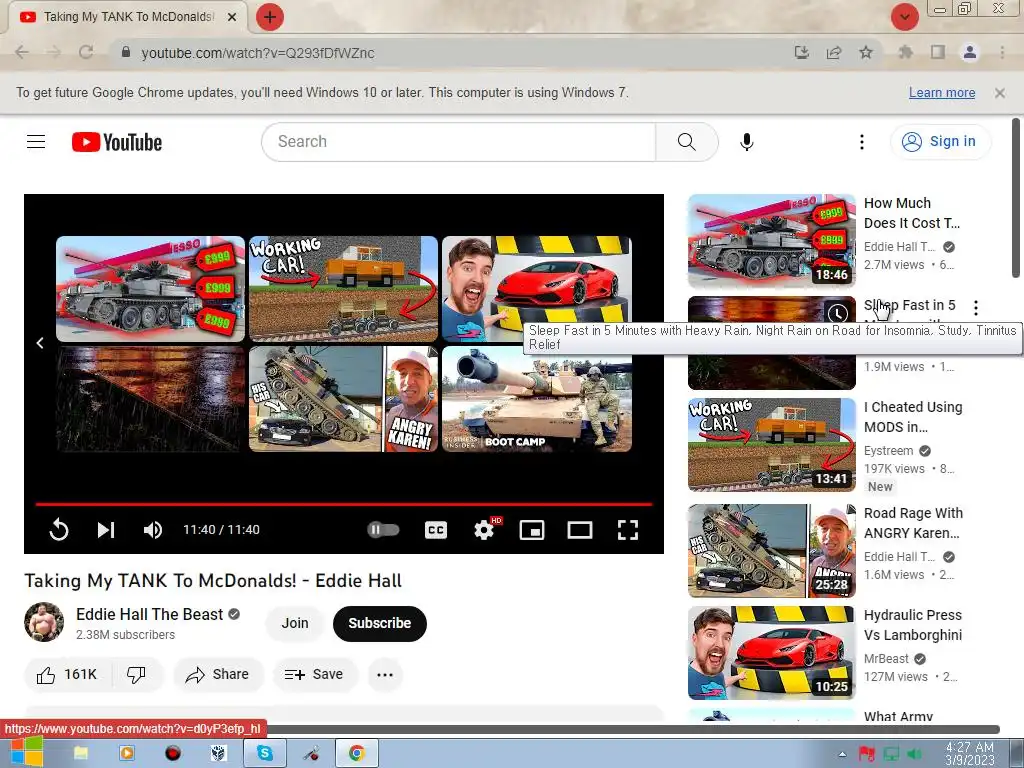Share the video
1024x768 pixels.
[218, 675]
